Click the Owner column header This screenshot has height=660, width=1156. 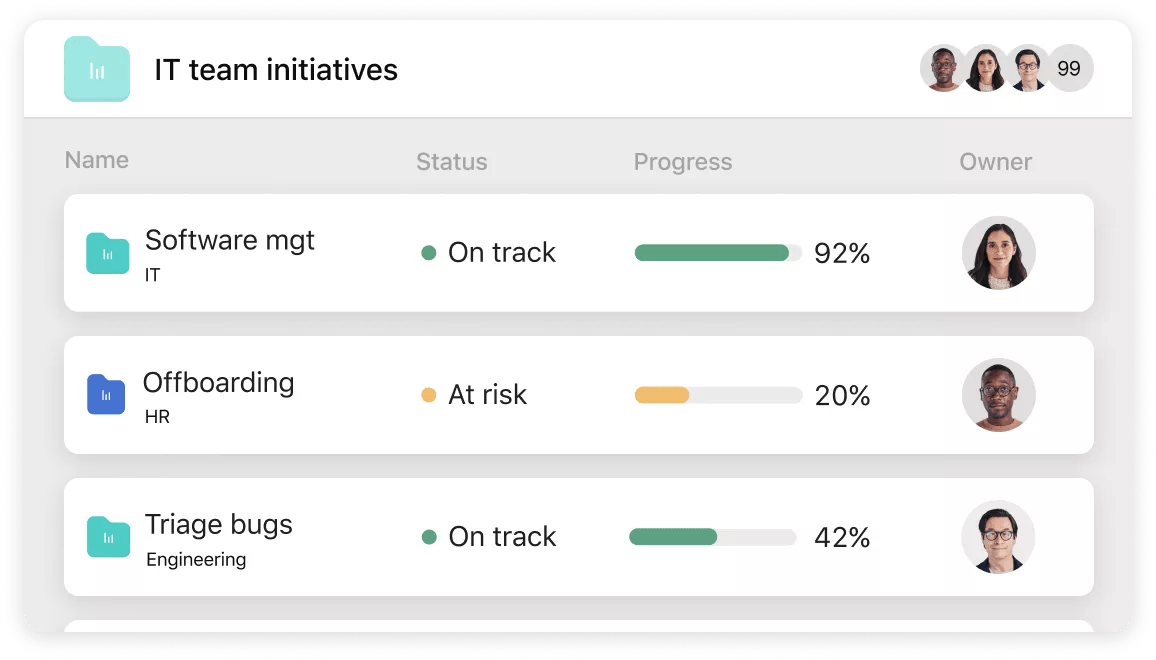[995, 161]
